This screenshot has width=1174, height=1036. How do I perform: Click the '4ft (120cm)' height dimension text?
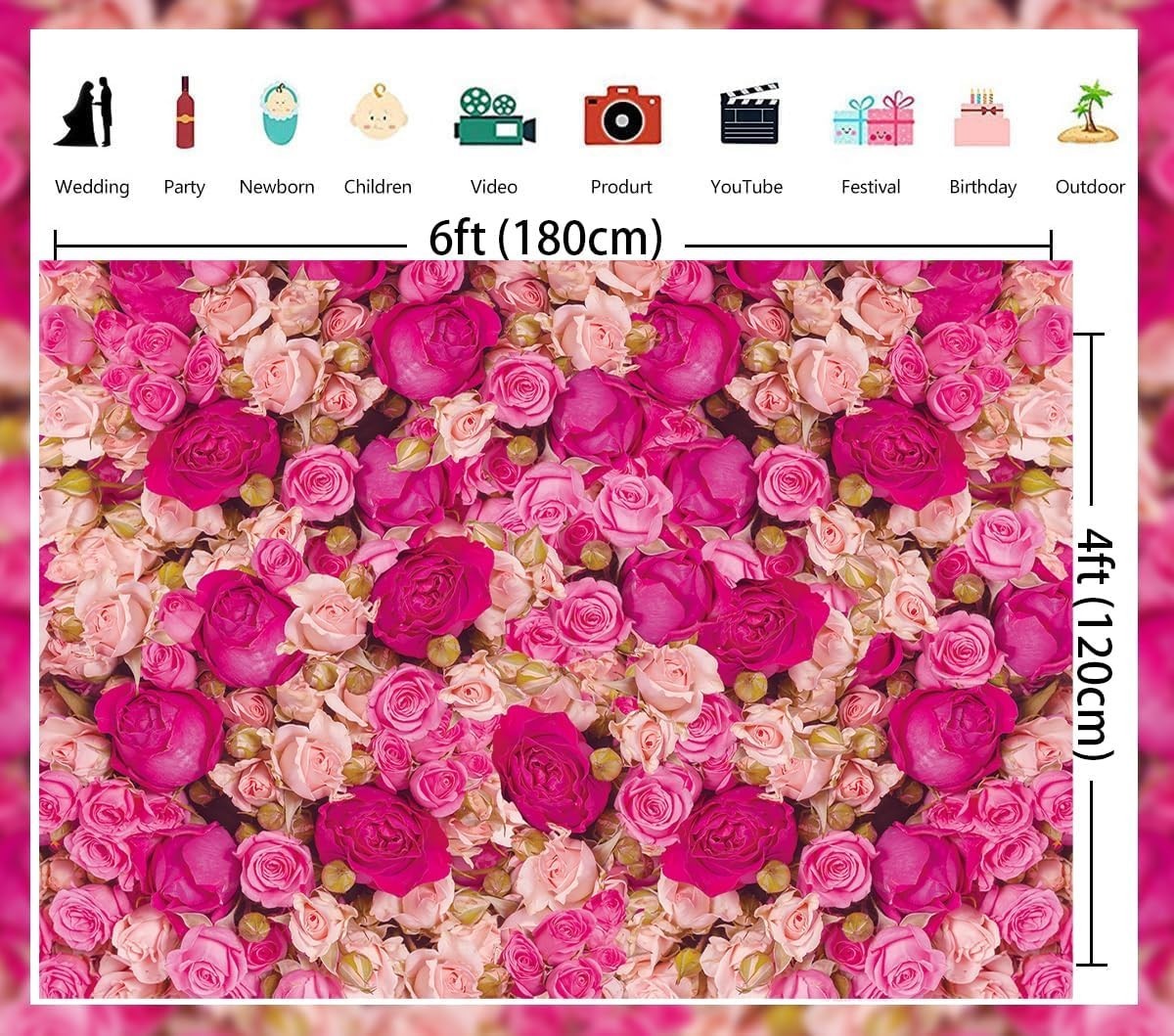point(1096,645)
